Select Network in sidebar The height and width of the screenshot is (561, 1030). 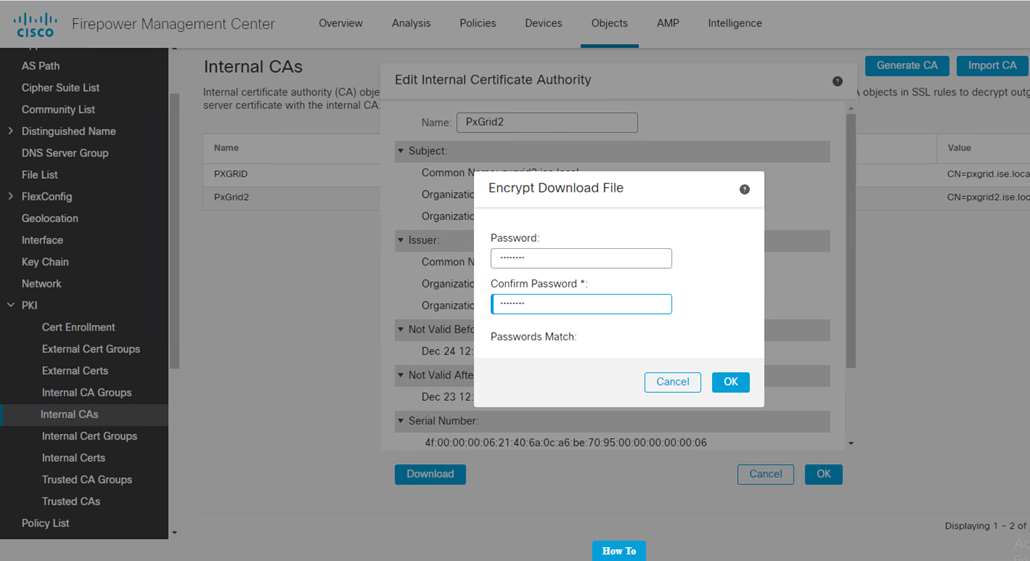[x=41, y=284]
